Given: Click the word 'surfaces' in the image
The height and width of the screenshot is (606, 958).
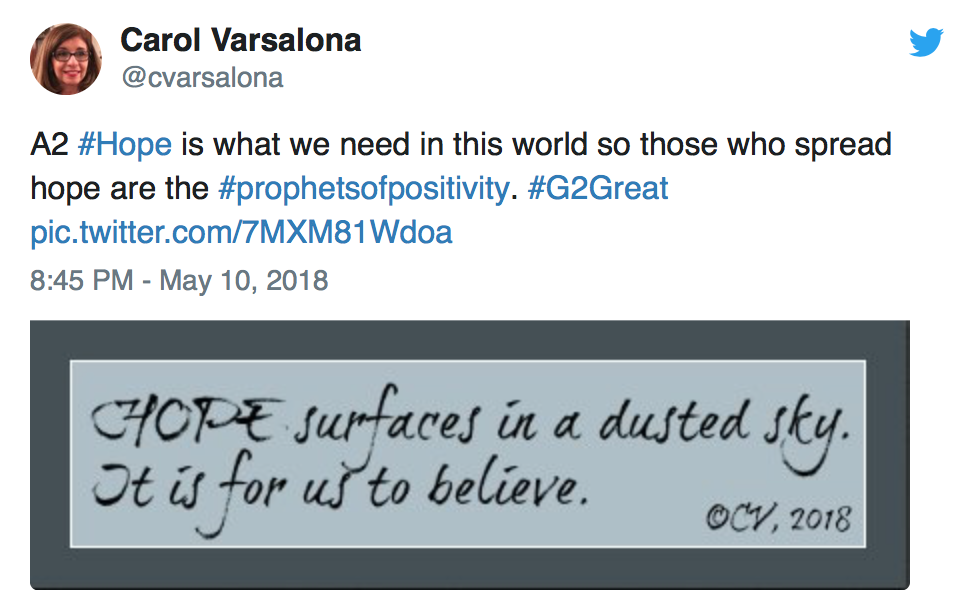Looking at the screenshot, I should click(x=387, y=422).
